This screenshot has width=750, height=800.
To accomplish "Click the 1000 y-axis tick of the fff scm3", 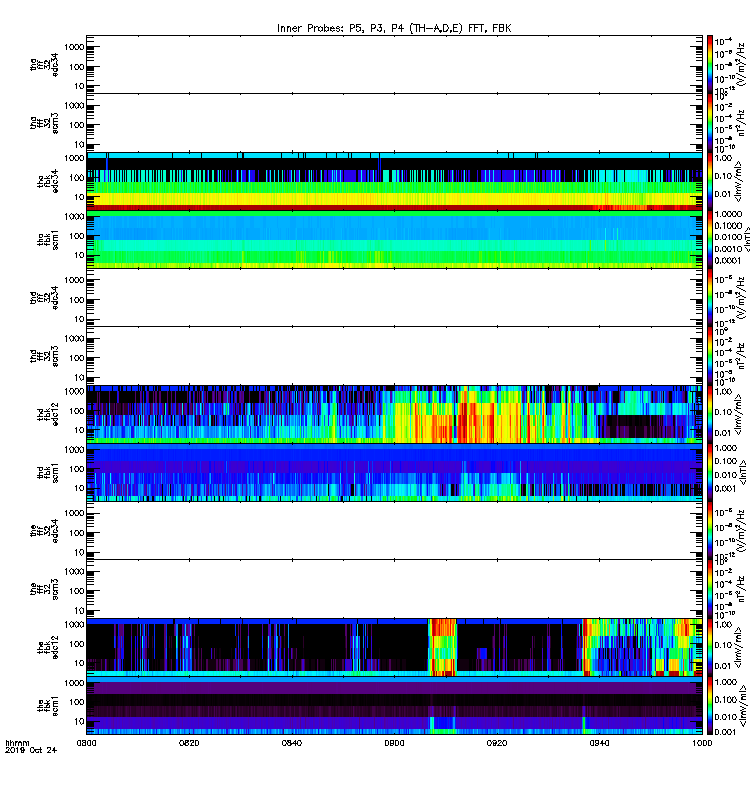I will 74,571.
